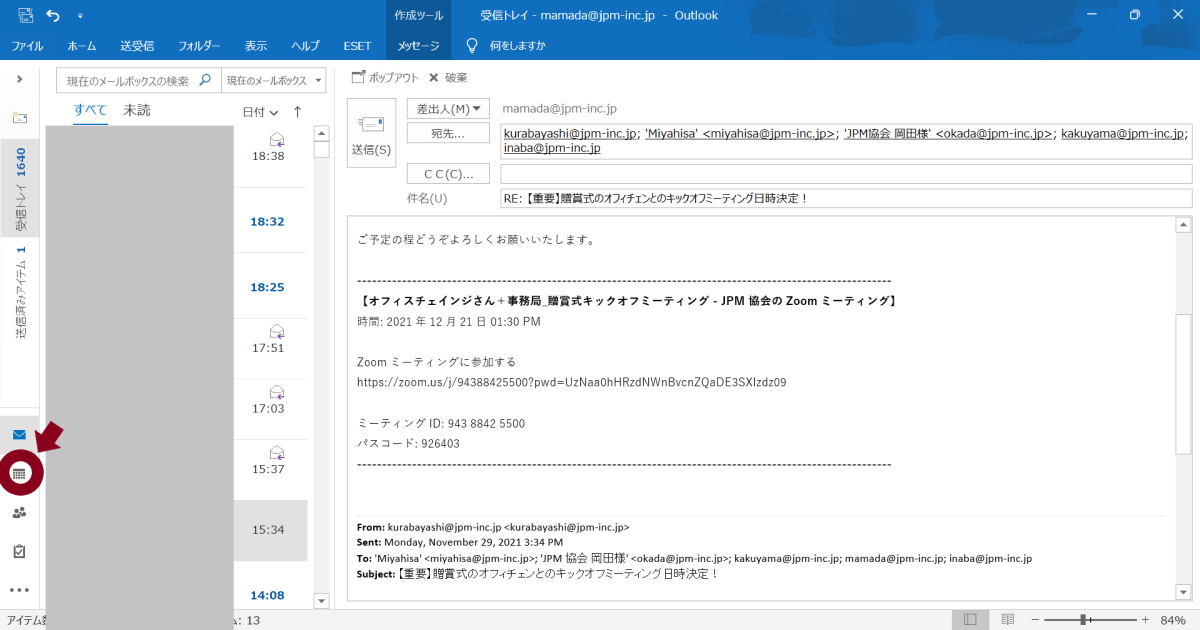Open the ヘルプ ribbon tab
The height and width of the screenshot is (630, 1200).
coord(305,46)
